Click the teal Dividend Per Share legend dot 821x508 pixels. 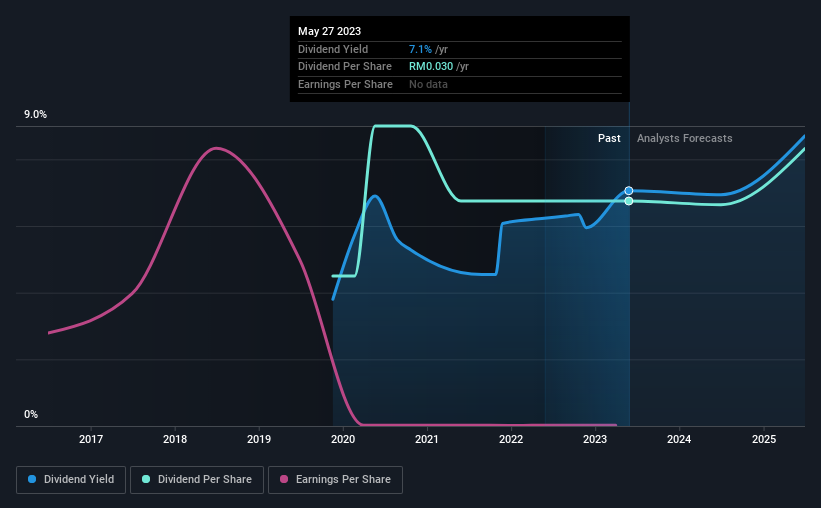coord(146,479)
